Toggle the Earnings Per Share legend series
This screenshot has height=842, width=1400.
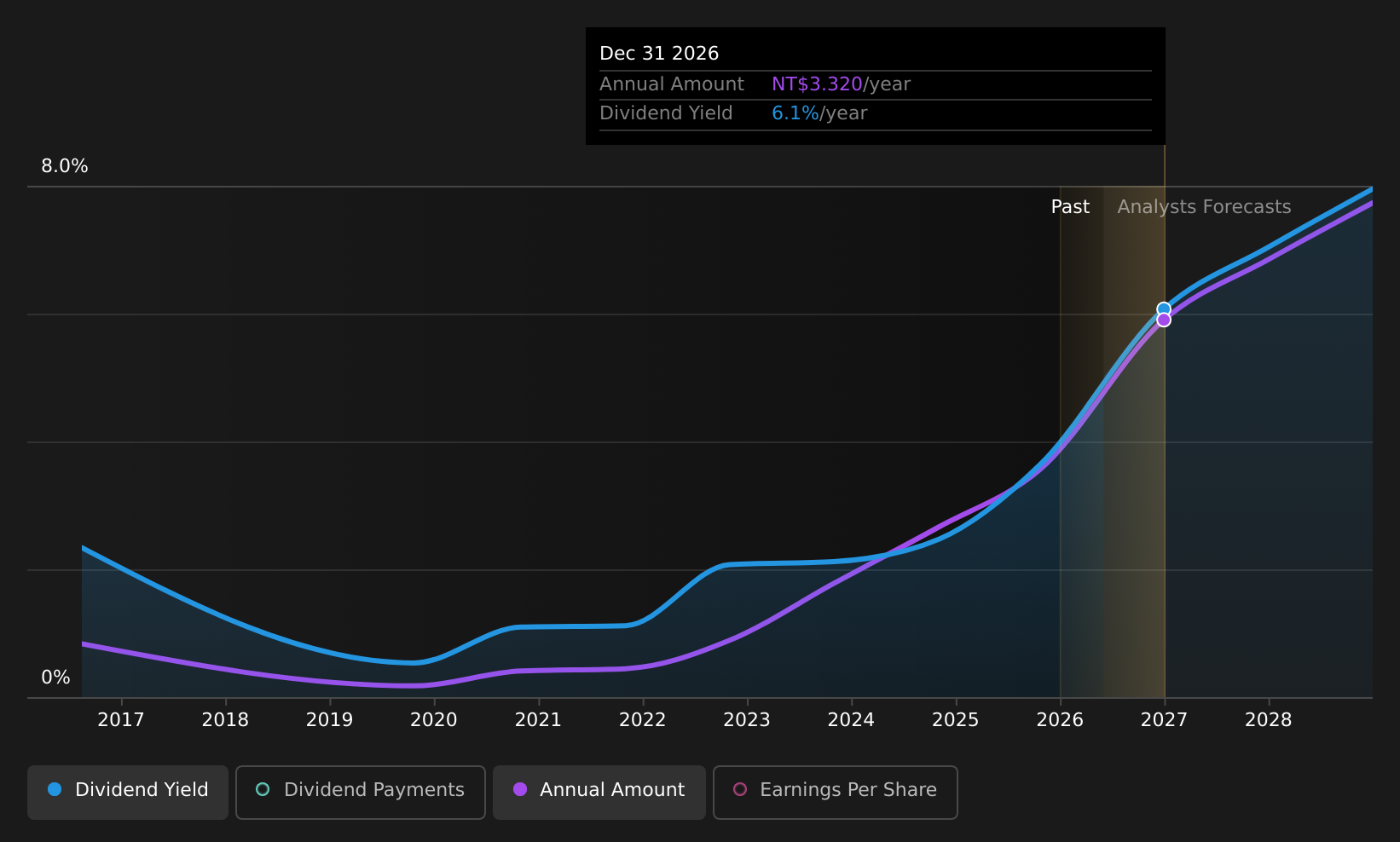coord(835,792)
